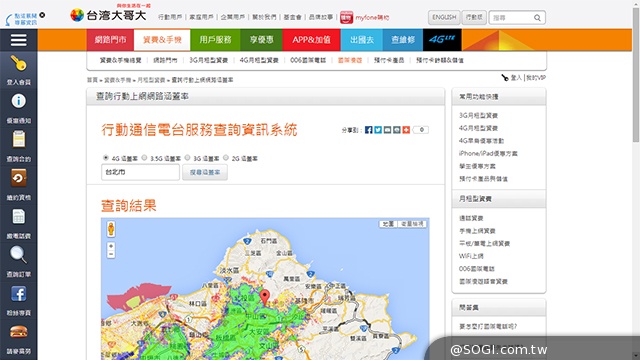Open the 出國去 blue nav tab
640x360 pixels.
coord(362,40)
